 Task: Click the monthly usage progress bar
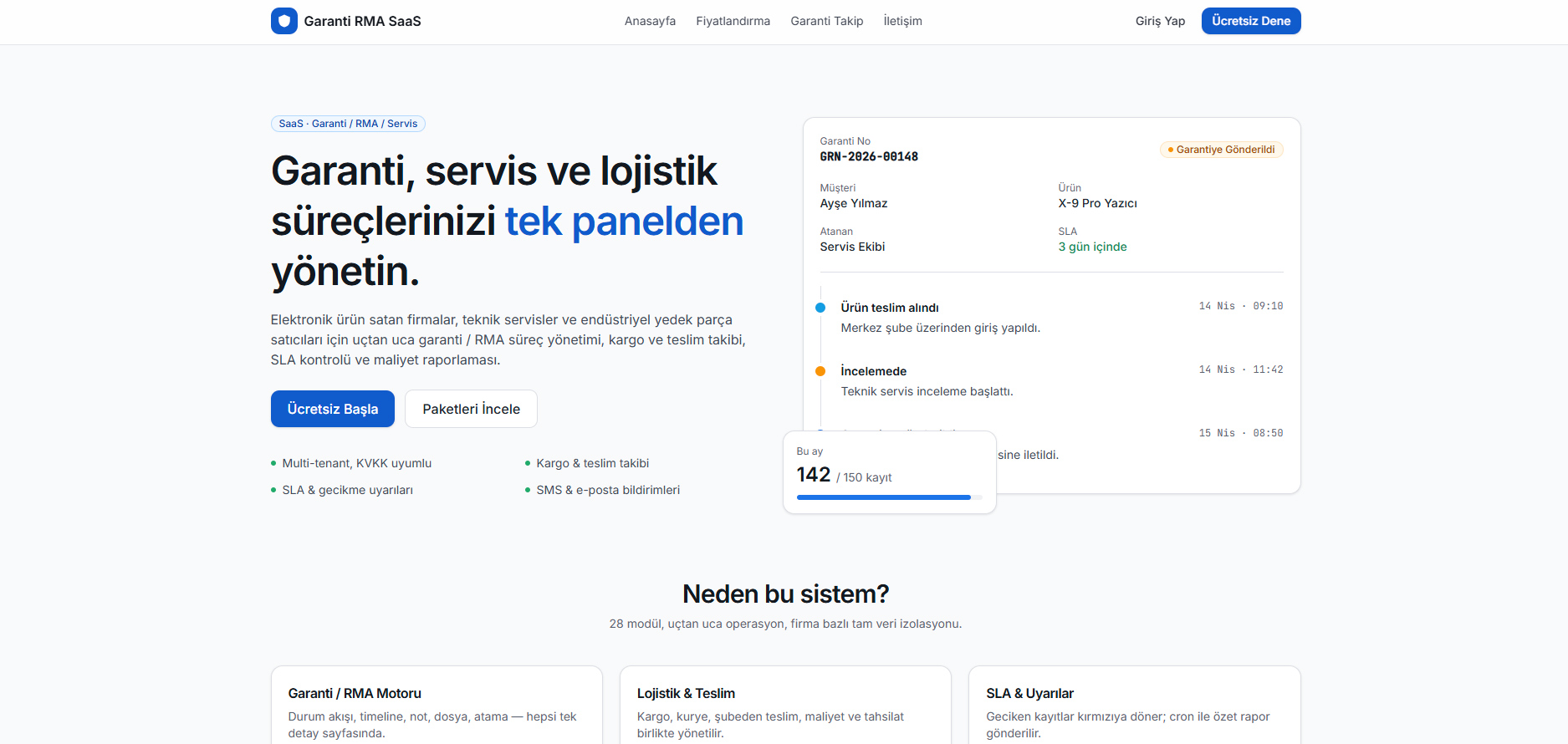click(890, 497)
